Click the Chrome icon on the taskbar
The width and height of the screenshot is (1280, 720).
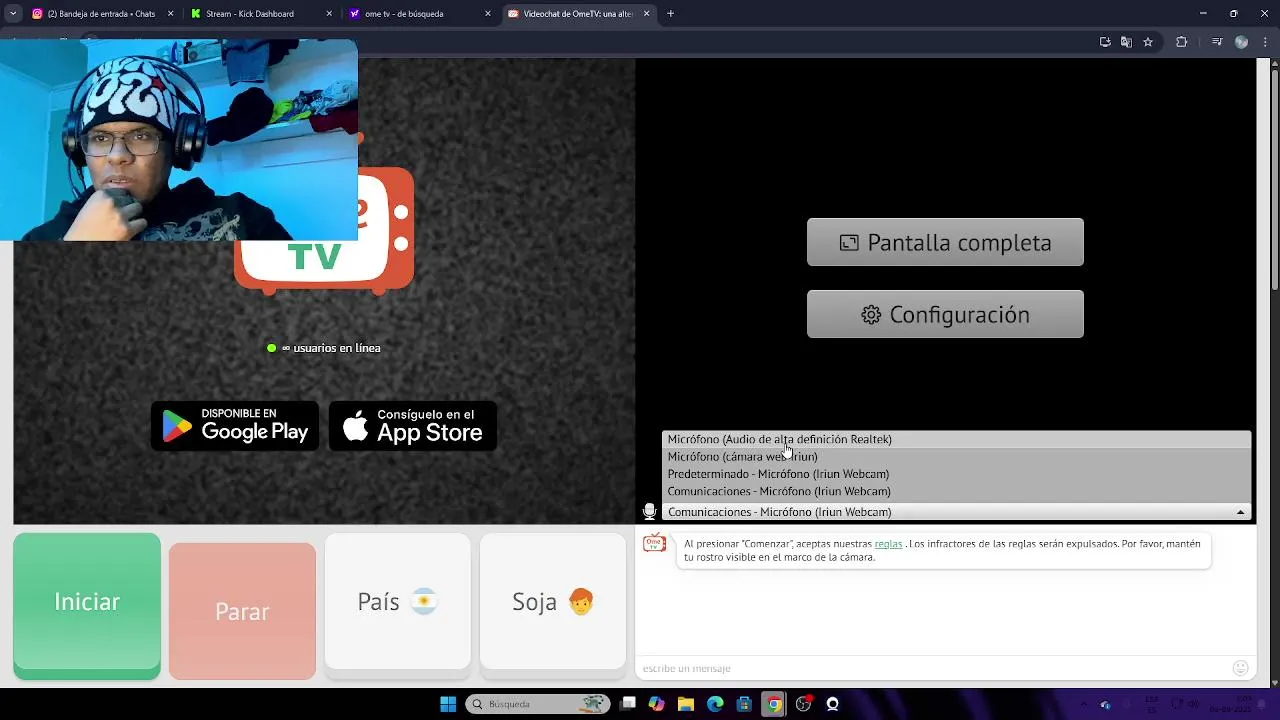click(x=774, y=704)
